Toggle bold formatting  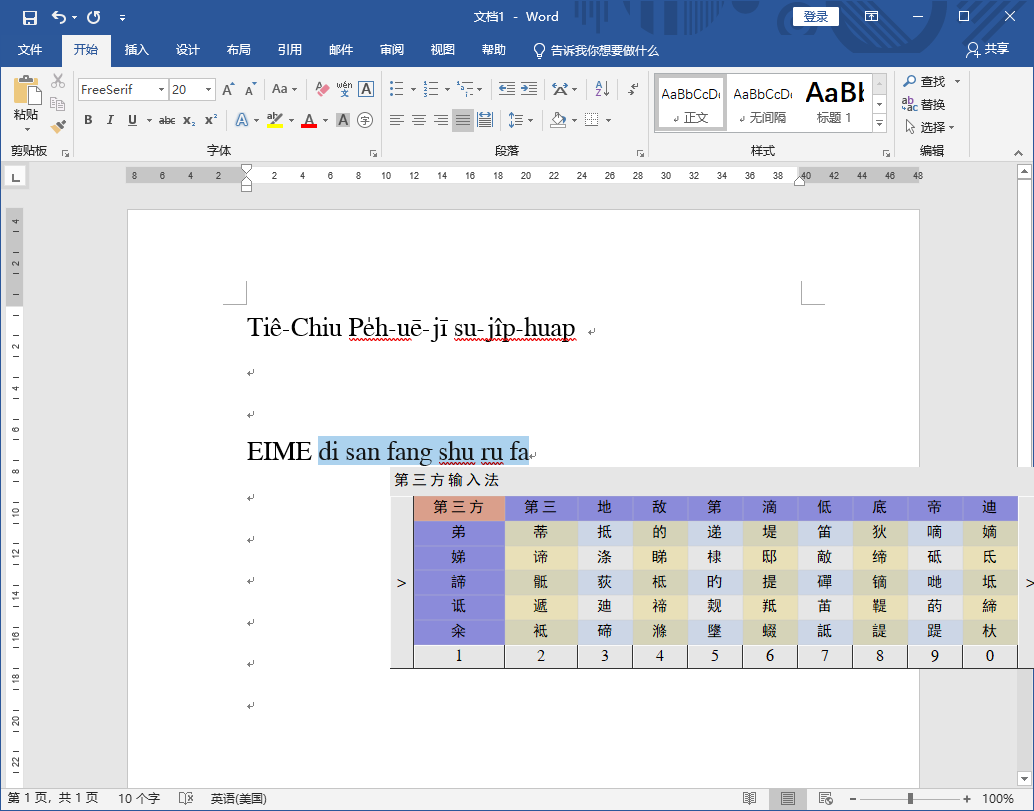(88, 120)
